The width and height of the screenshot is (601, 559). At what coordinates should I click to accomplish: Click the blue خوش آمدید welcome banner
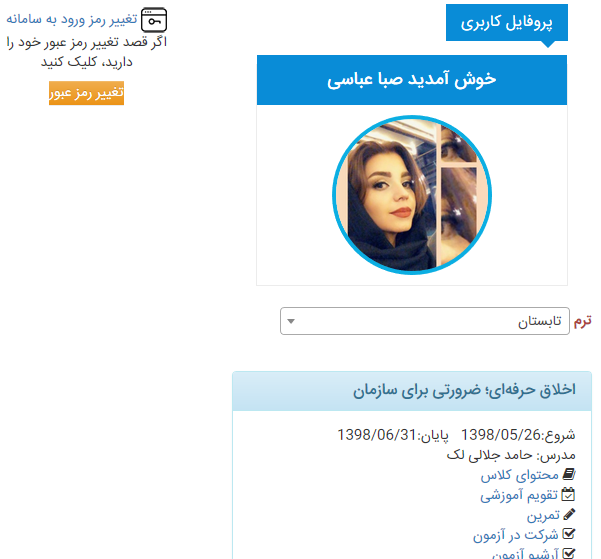[412, 80]
